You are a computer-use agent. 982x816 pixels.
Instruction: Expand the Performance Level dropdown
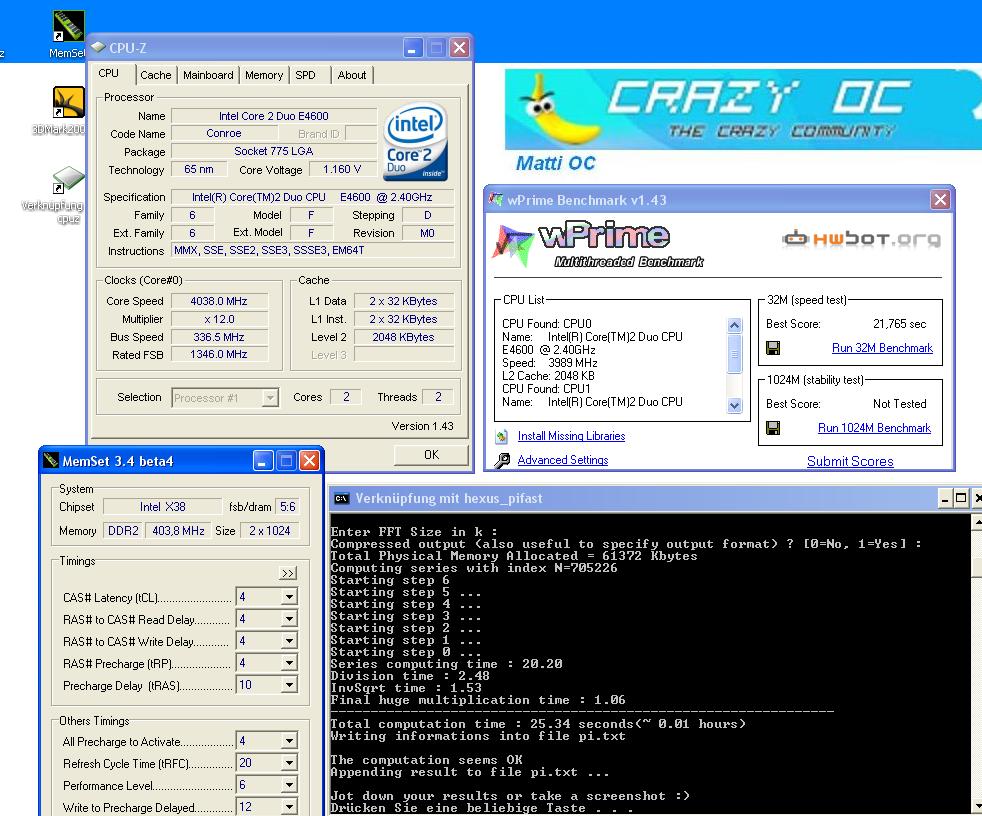(289, 785)
